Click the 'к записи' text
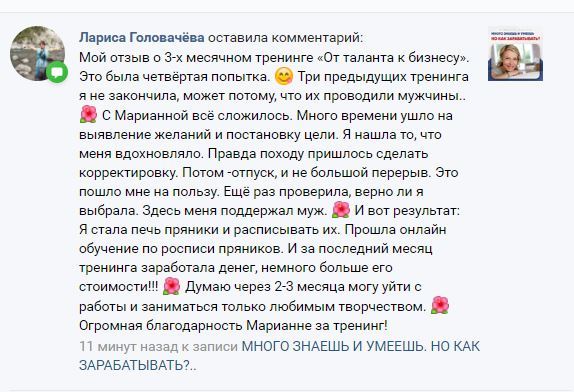Image resolution: width=574 pixels, height=392 pixels. click(208, 346)
